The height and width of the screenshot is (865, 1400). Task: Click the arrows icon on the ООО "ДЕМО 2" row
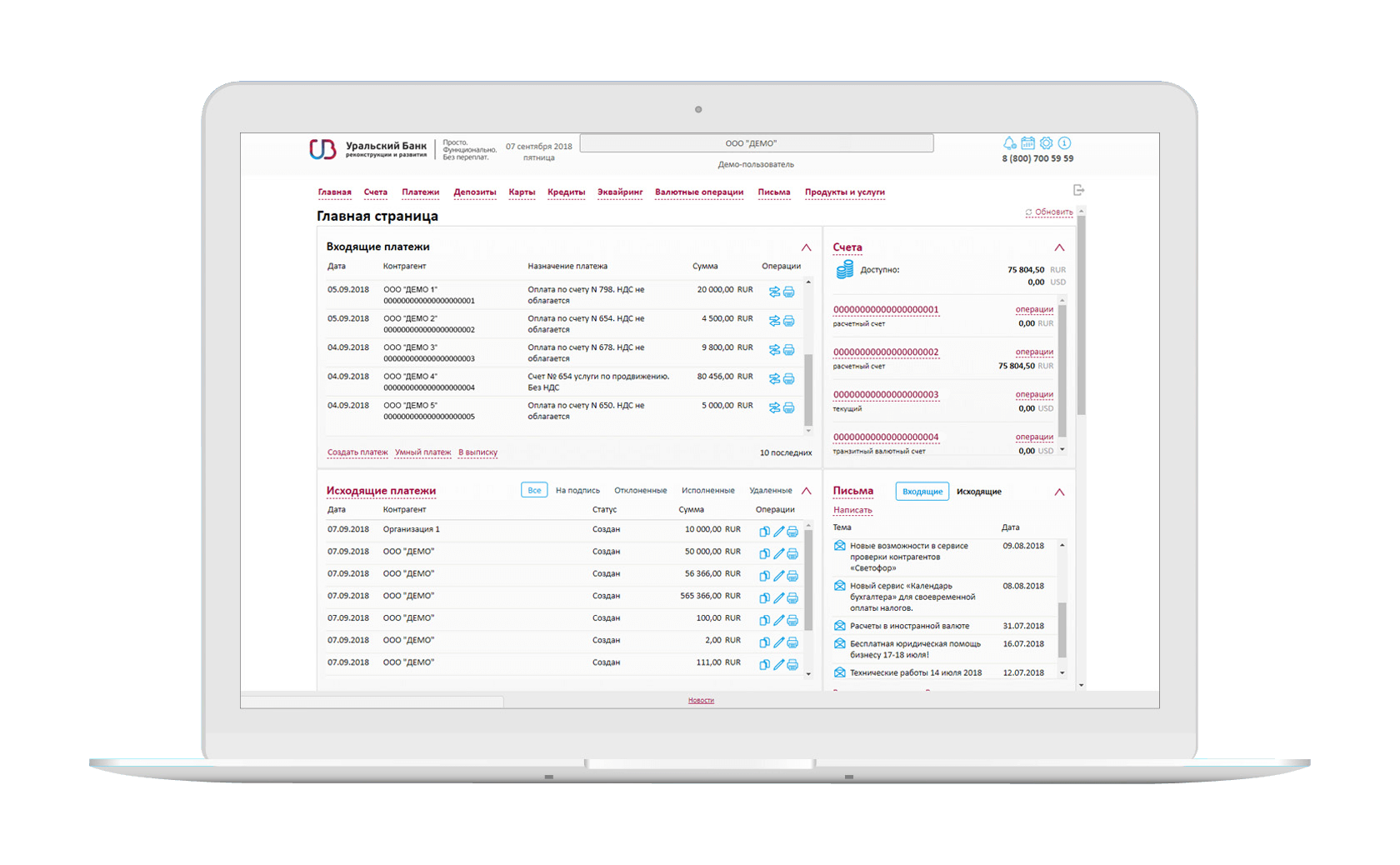tap(774, 321)
